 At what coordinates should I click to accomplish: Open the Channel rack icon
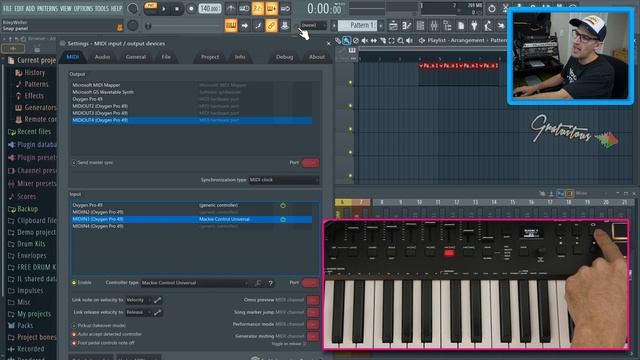(x=420, y=25)
